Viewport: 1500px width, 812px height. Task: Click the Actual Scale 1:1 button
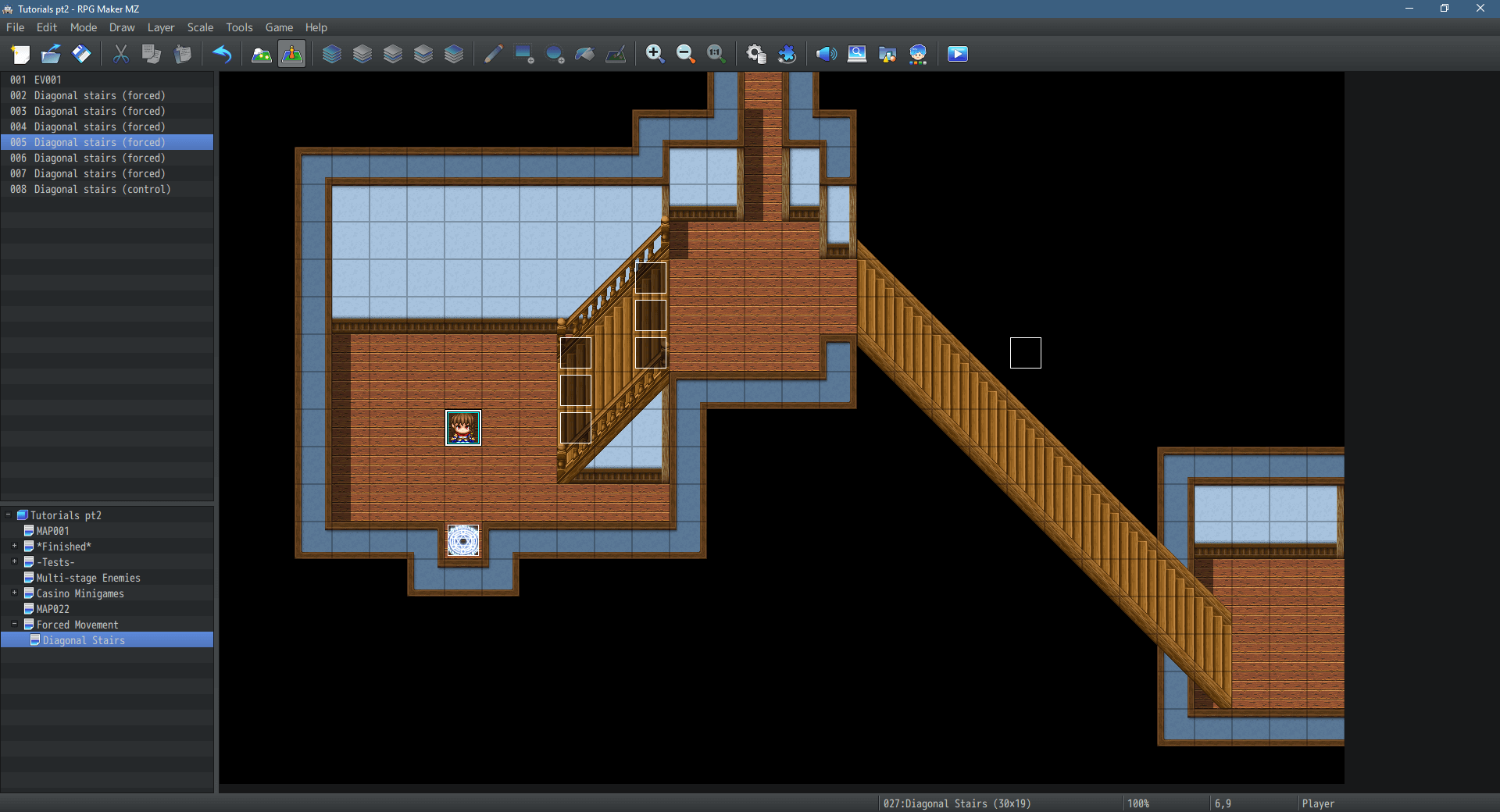(x=716, y=54)
